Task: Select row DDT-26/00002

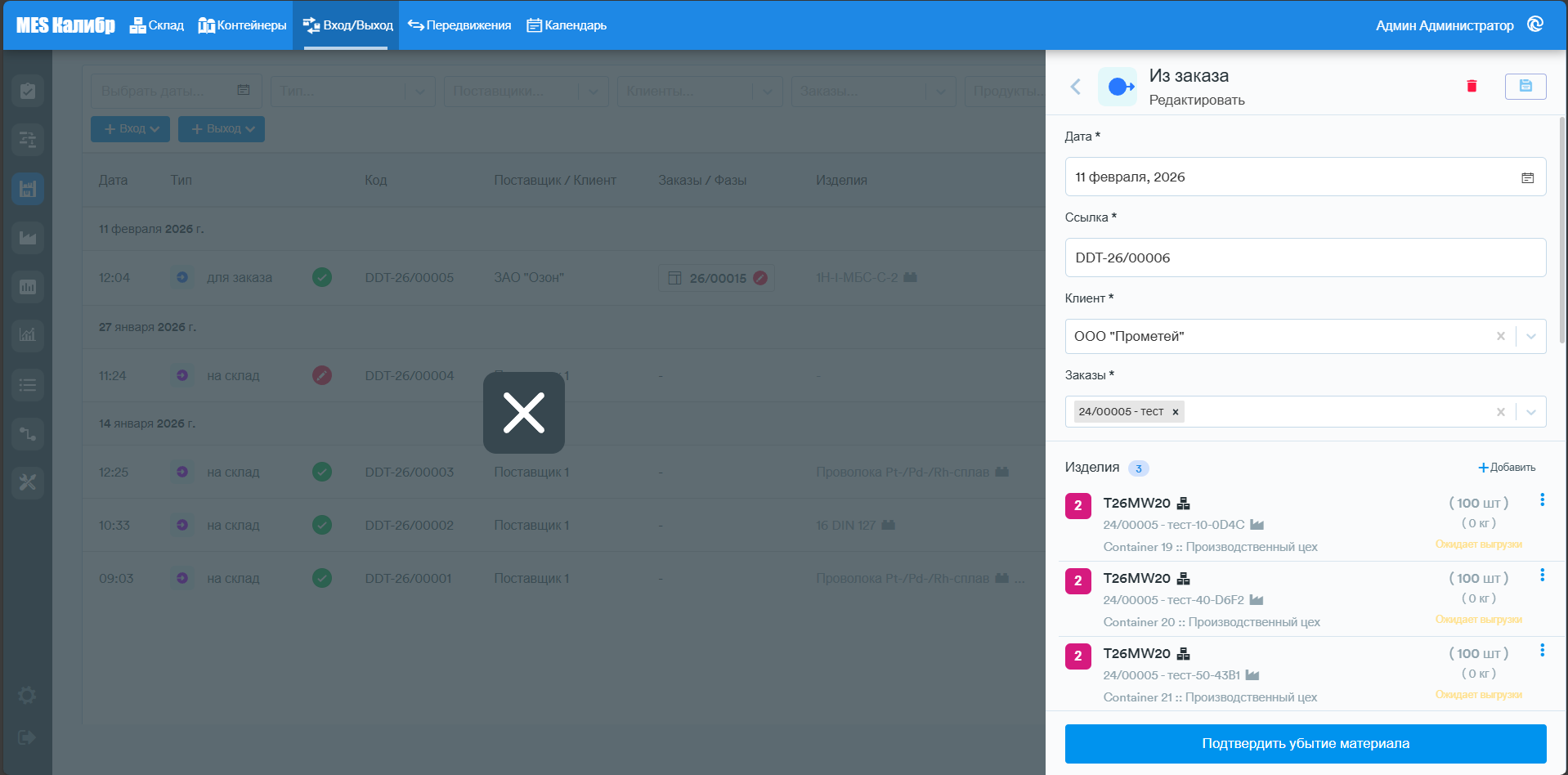Action: click(564, 525)
